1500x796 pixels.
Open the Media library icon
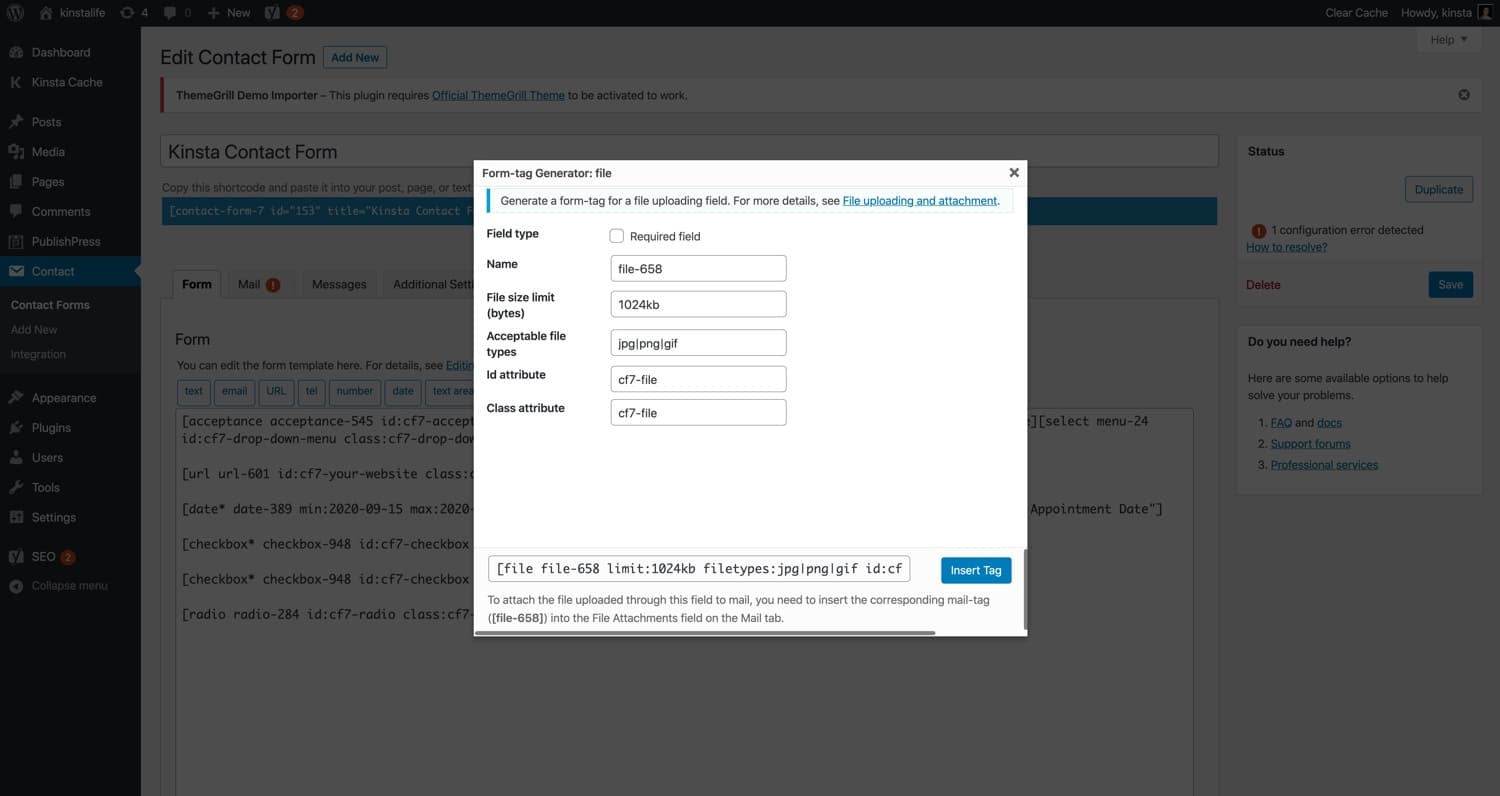pos(18,151)
